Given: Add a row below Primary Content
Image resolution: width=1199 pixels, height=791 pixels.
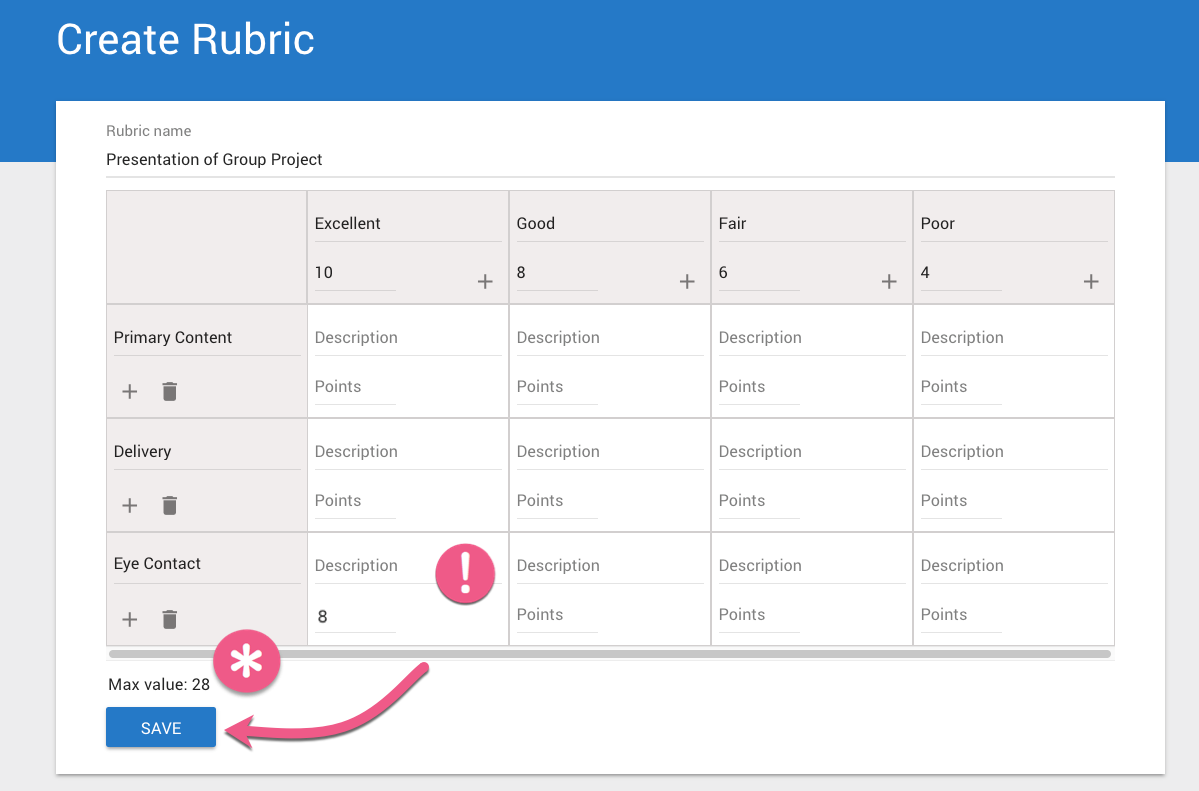Looking at the screenshot, I should (x=130, y=391).
